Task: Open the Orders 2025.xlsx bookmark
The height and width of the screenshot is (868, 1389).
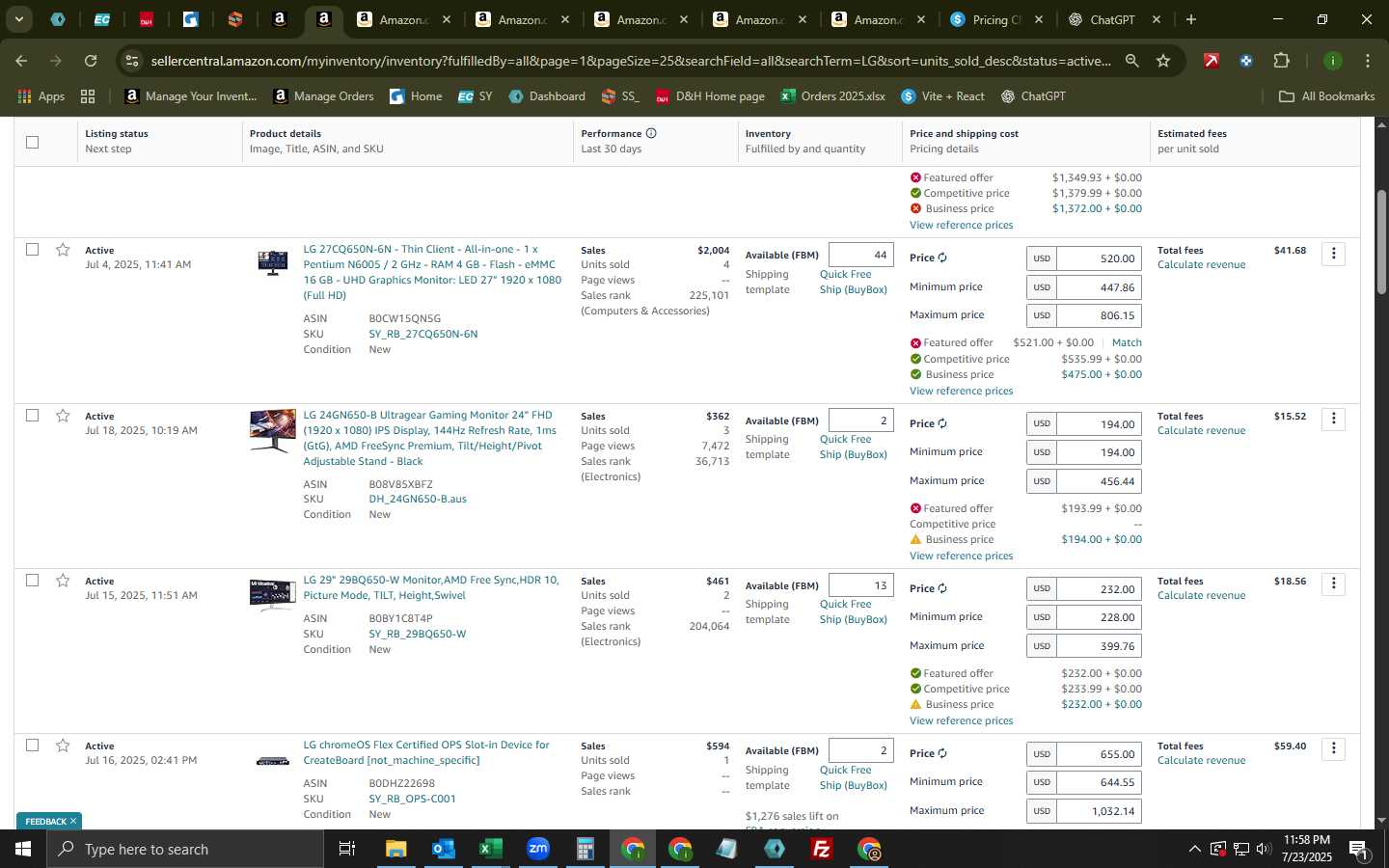Action: click(833, 96)
